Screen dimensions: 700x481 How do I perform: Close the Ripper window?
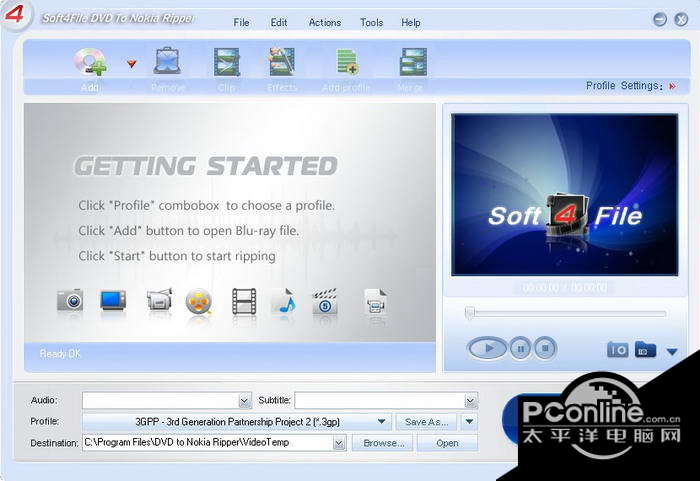(681, 20)
